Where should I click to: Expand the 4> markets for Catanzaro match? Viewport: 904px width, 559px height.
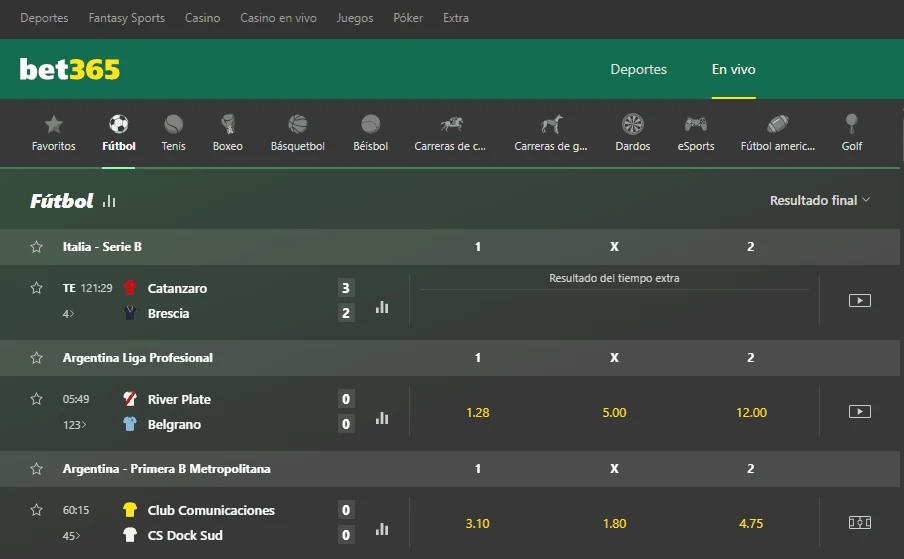pyautogui.click(x=69, y=314)
